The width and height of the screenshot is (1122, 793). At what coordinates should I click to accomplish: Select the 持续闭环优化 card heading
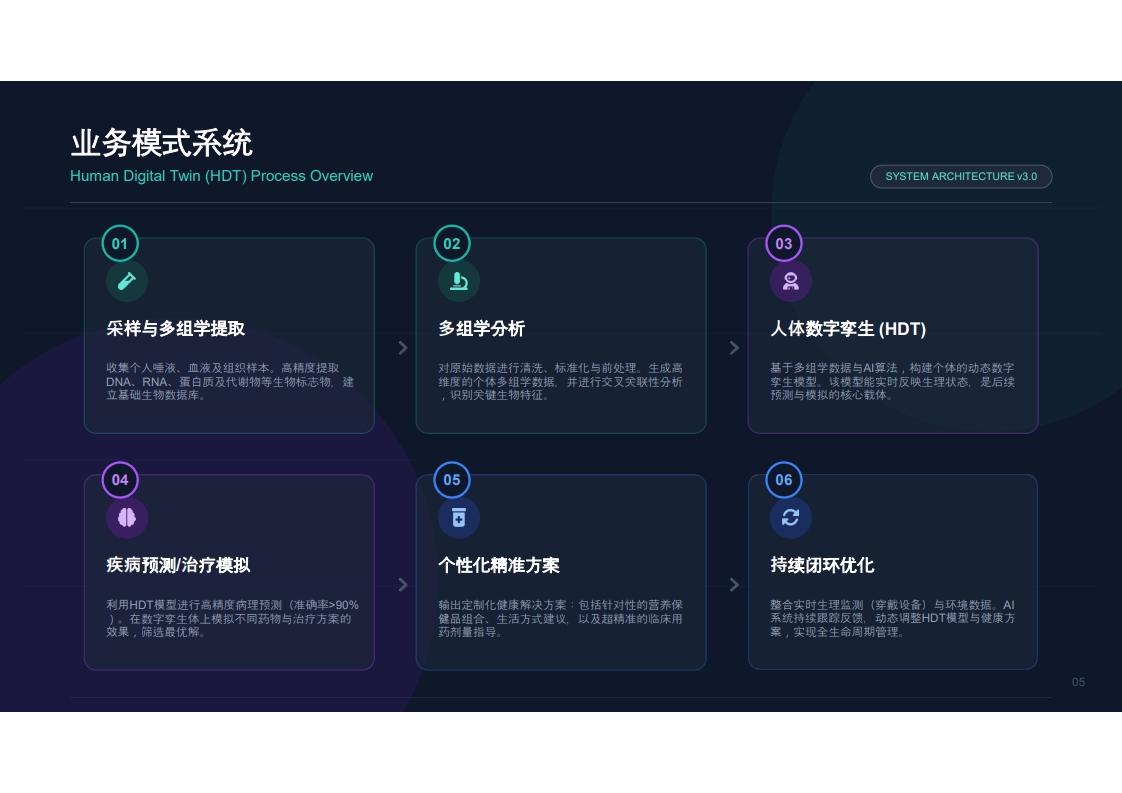822,565
